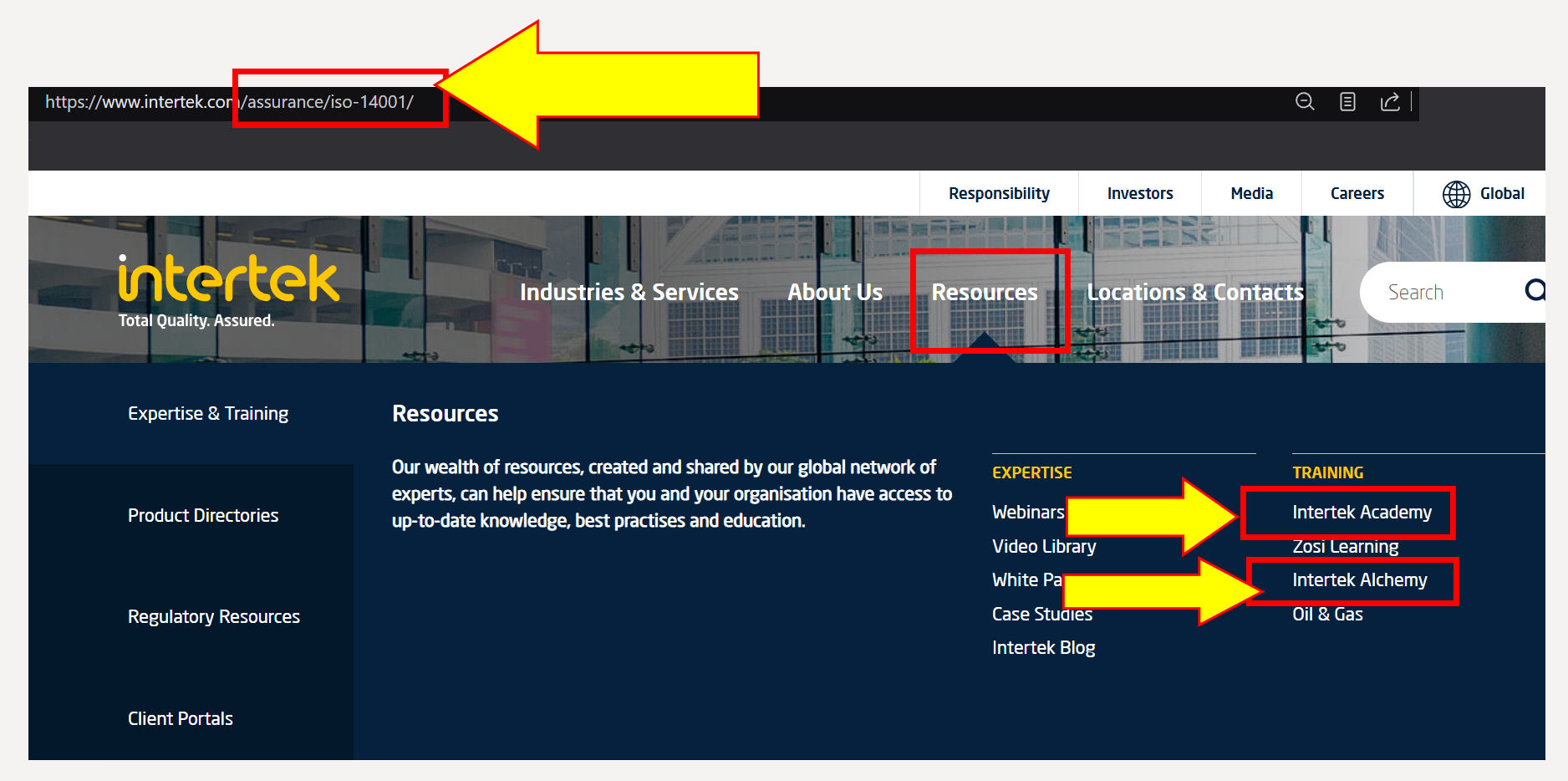The width and height of the screenshot is (1568, 781).
Task: Click the share icon in address bar
Action: (x=1390, y=102)
